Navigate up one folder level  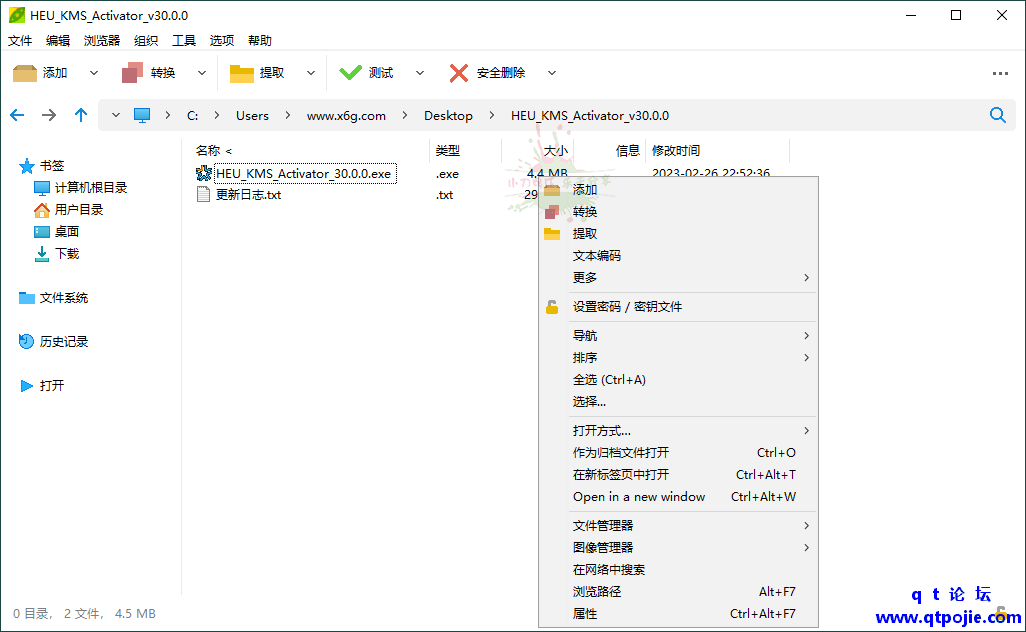[80, 115]
